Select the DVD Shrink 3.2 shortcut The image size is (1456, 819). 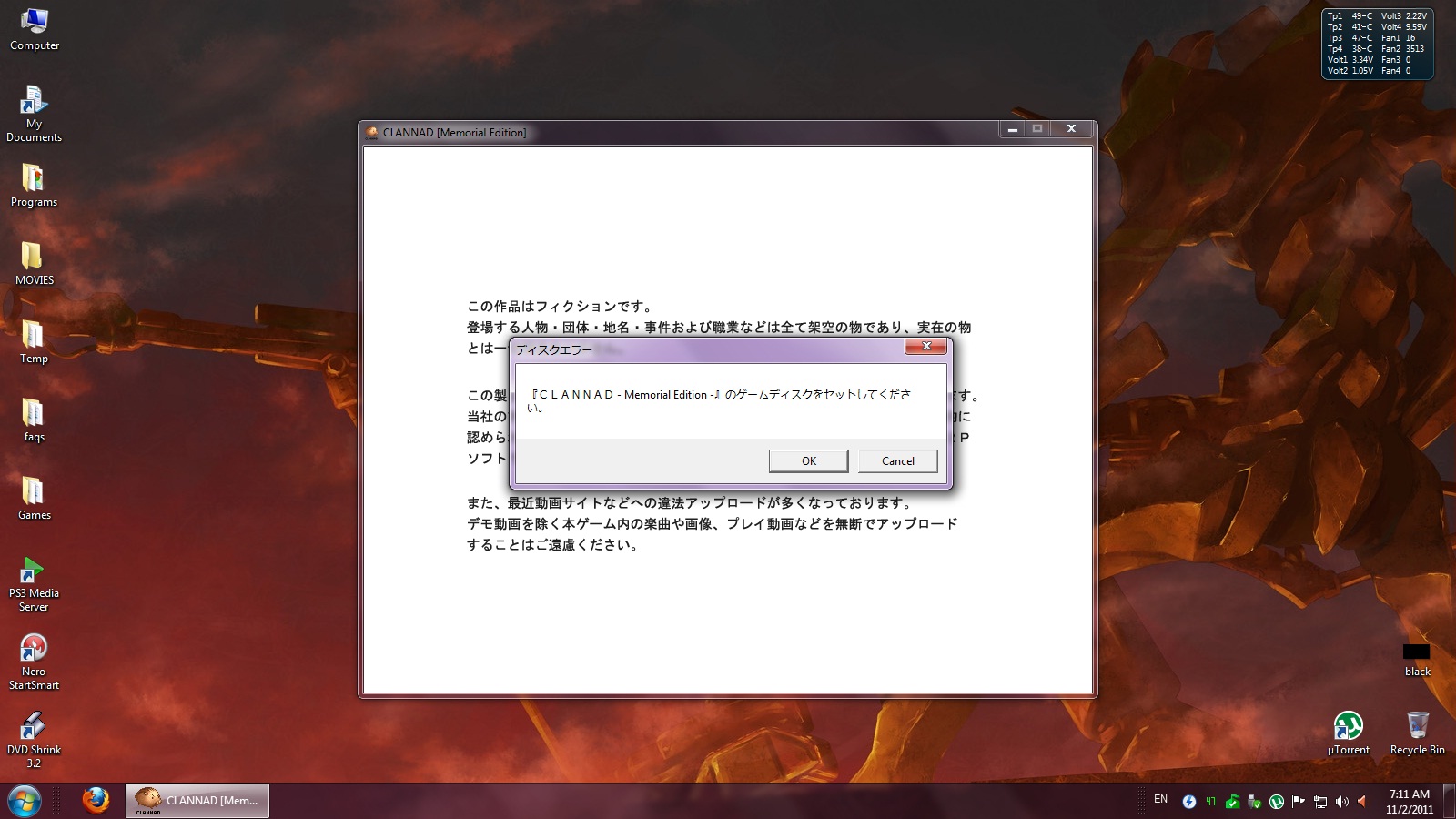(x=34, y=741)
